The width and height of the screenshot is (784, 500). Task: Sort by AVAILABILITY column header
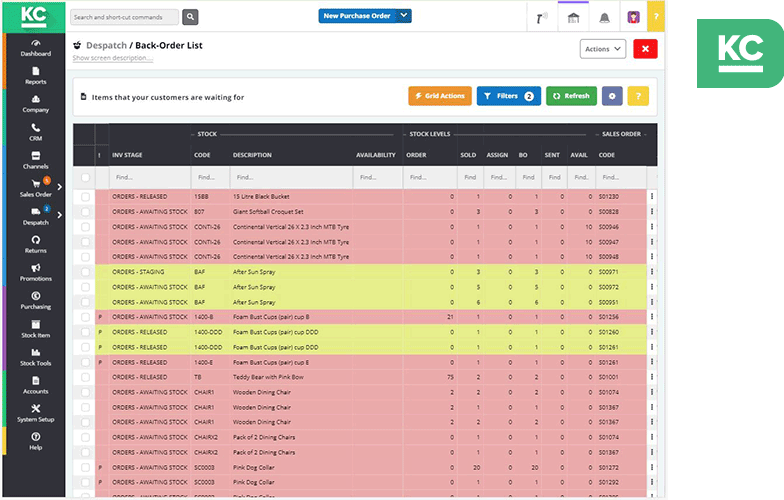click(x=376, y=155)
